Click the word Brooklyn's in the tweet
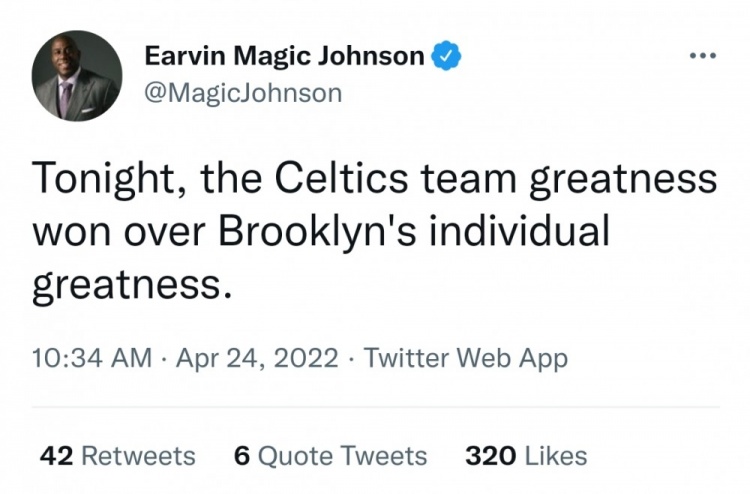 click(x=317, y=232)
